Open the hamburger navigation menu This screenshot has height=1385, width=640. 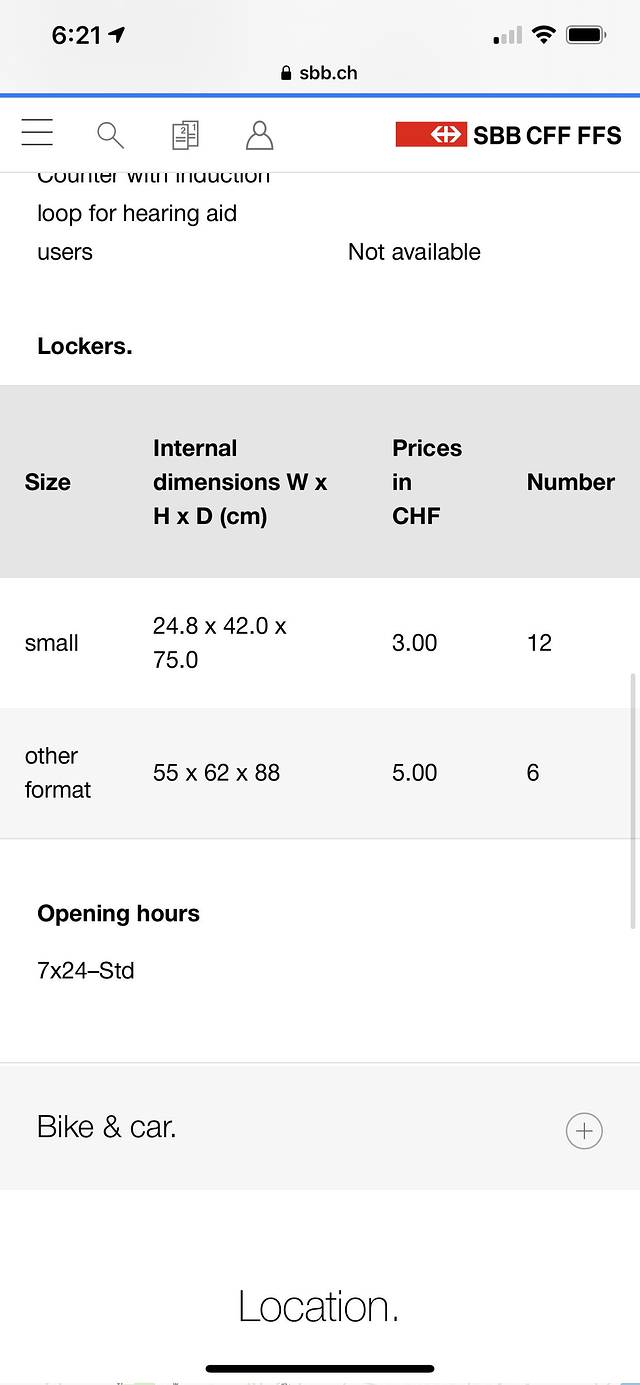[x=37, y=133]
